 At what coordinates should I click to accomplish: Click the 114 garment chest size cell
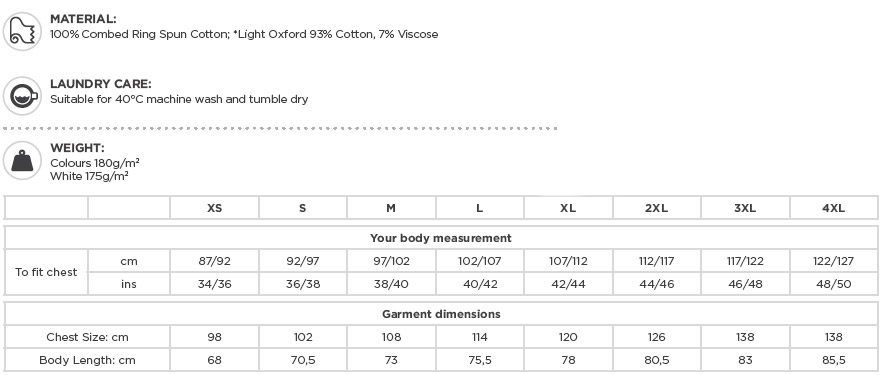point(480,337)
